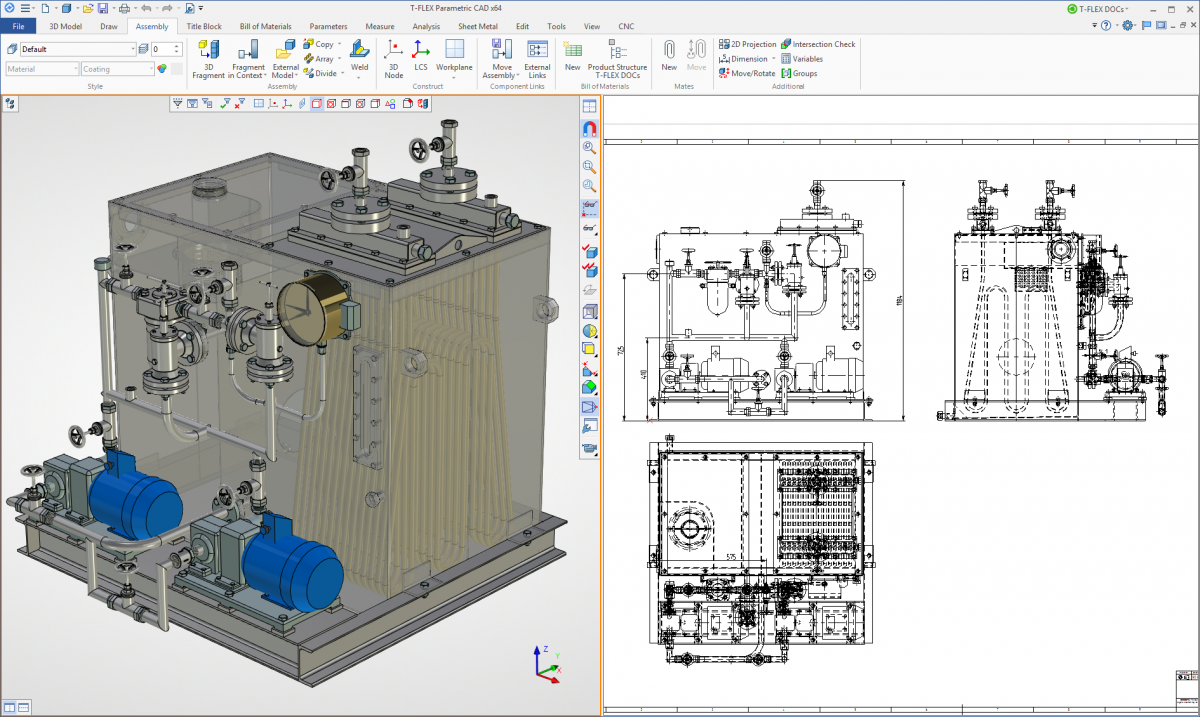The width and height of the screenshot is (1200, 717).
Task: Click the Intersection Check button
Action: [818, 44]
